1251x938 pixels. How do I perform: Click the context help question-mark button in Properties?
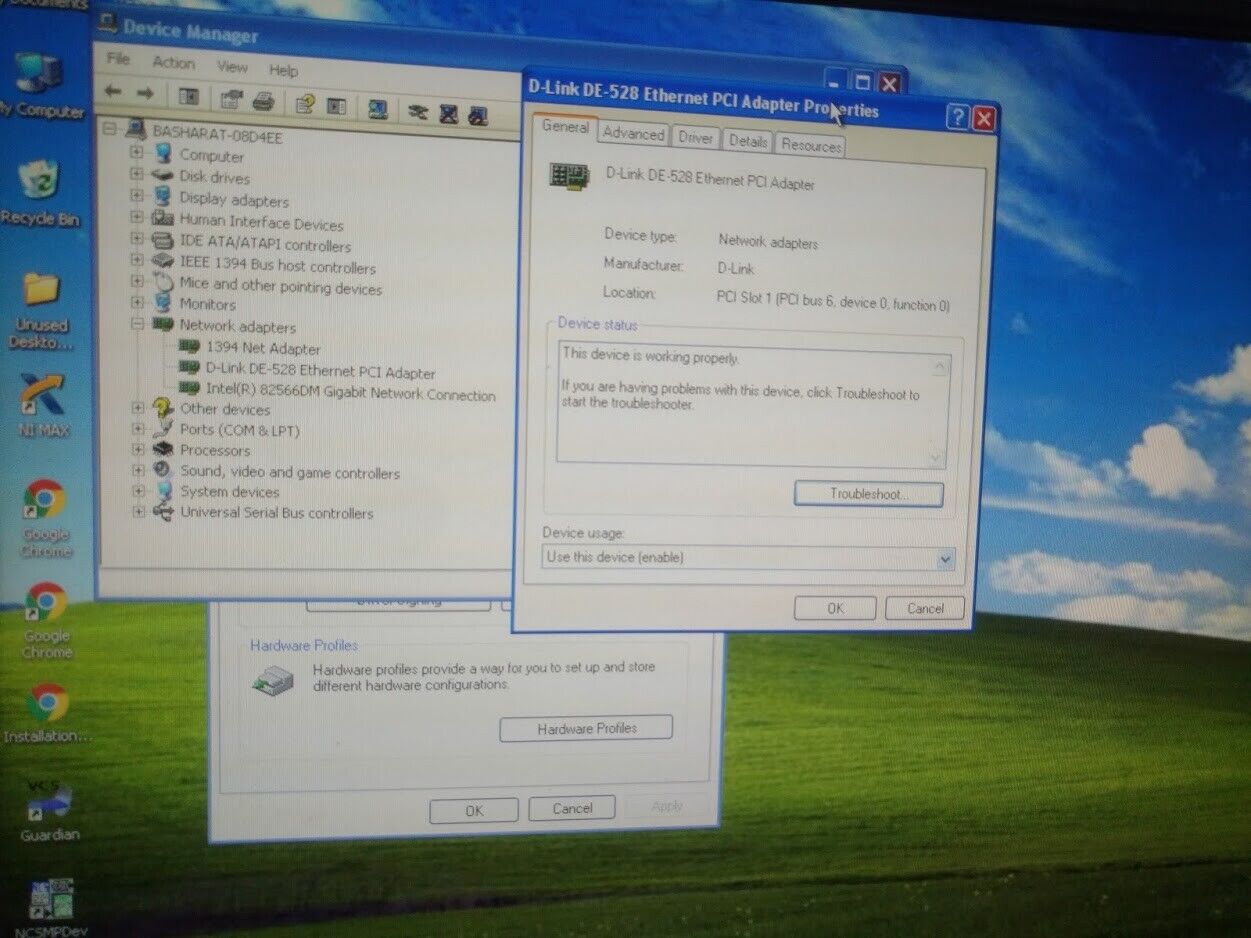[x=957, y=118]
